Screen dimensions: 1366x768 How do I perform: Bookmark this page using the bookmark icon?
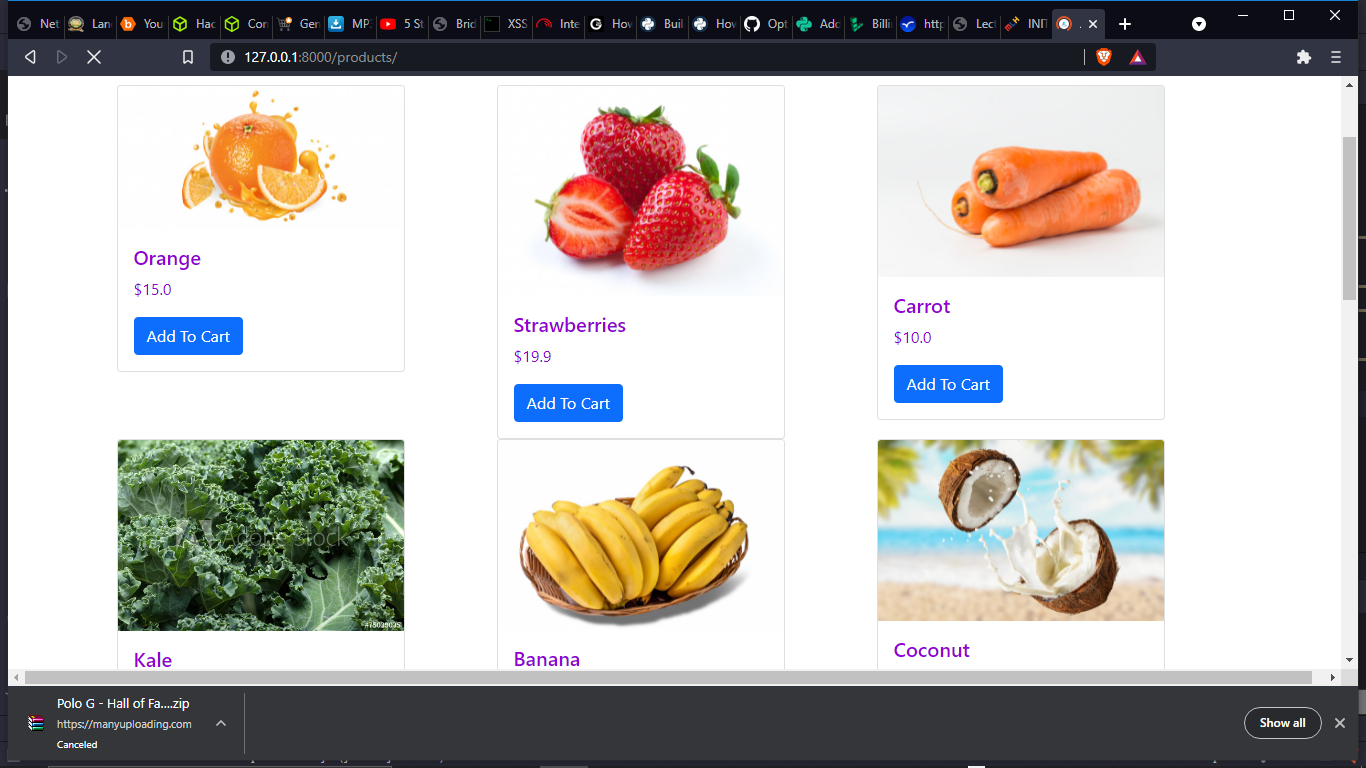point(187,57)
